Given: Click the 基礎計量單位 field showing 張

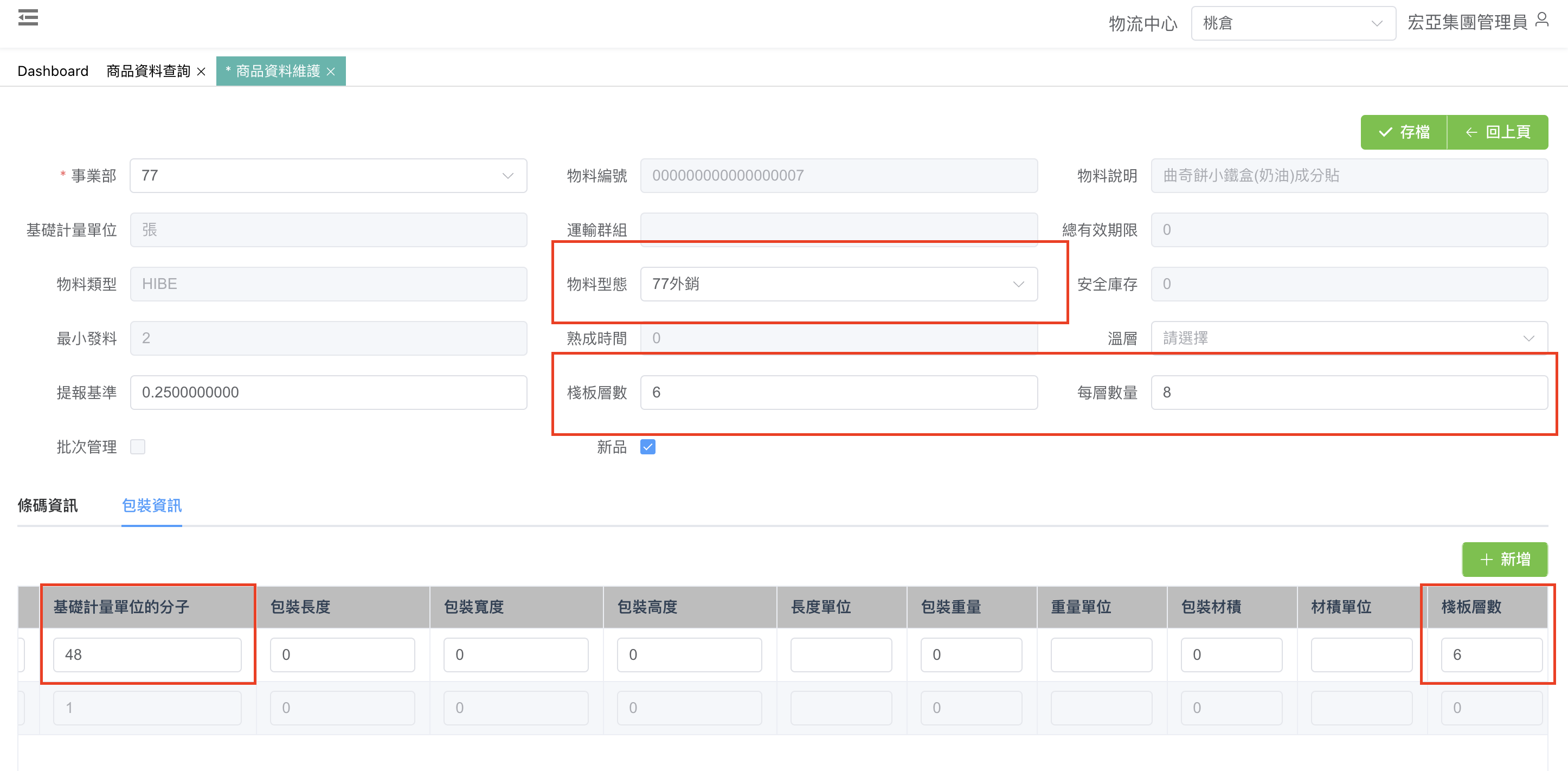Looking at the screenshot, I should 329,230.
